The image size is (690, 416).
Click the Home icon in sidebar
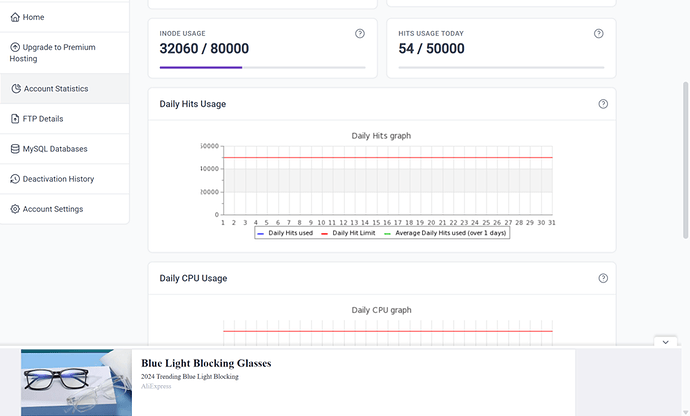point(15,17)
